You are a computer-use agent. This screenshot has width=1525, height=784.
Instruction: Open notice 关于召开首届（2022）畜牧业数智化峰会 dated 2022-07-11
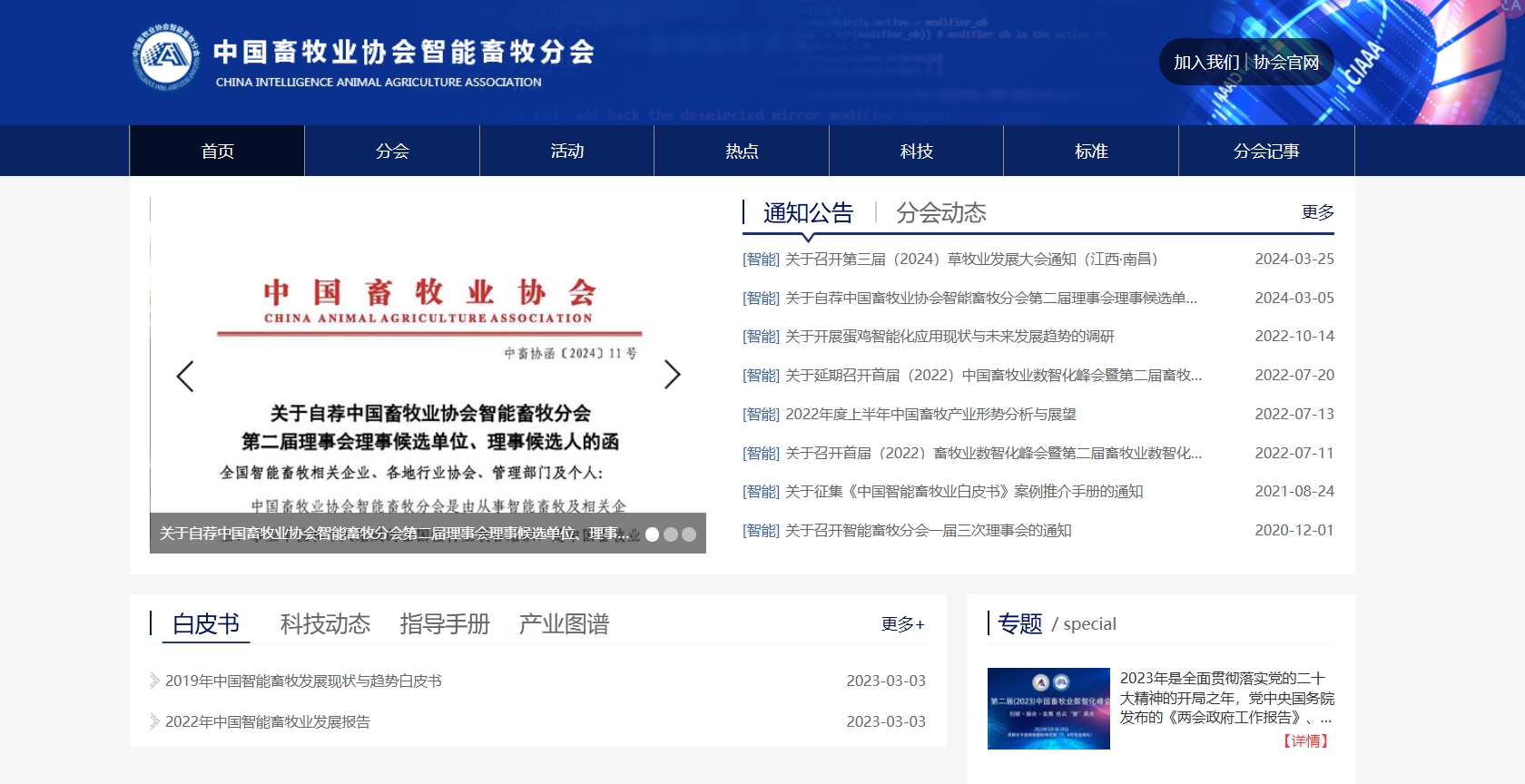pyautogui.click(x=993, y=454)
